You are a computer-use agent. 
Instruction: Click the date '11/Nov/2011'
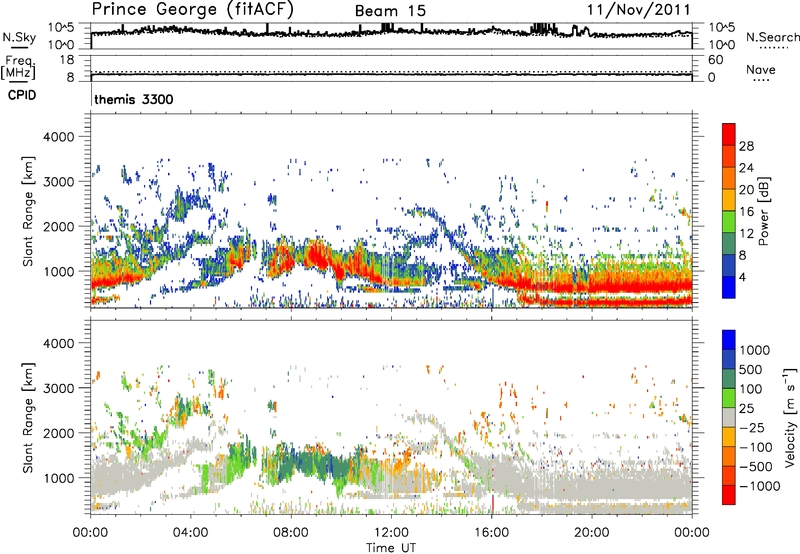pyautogui.click(x=638, y=10)
